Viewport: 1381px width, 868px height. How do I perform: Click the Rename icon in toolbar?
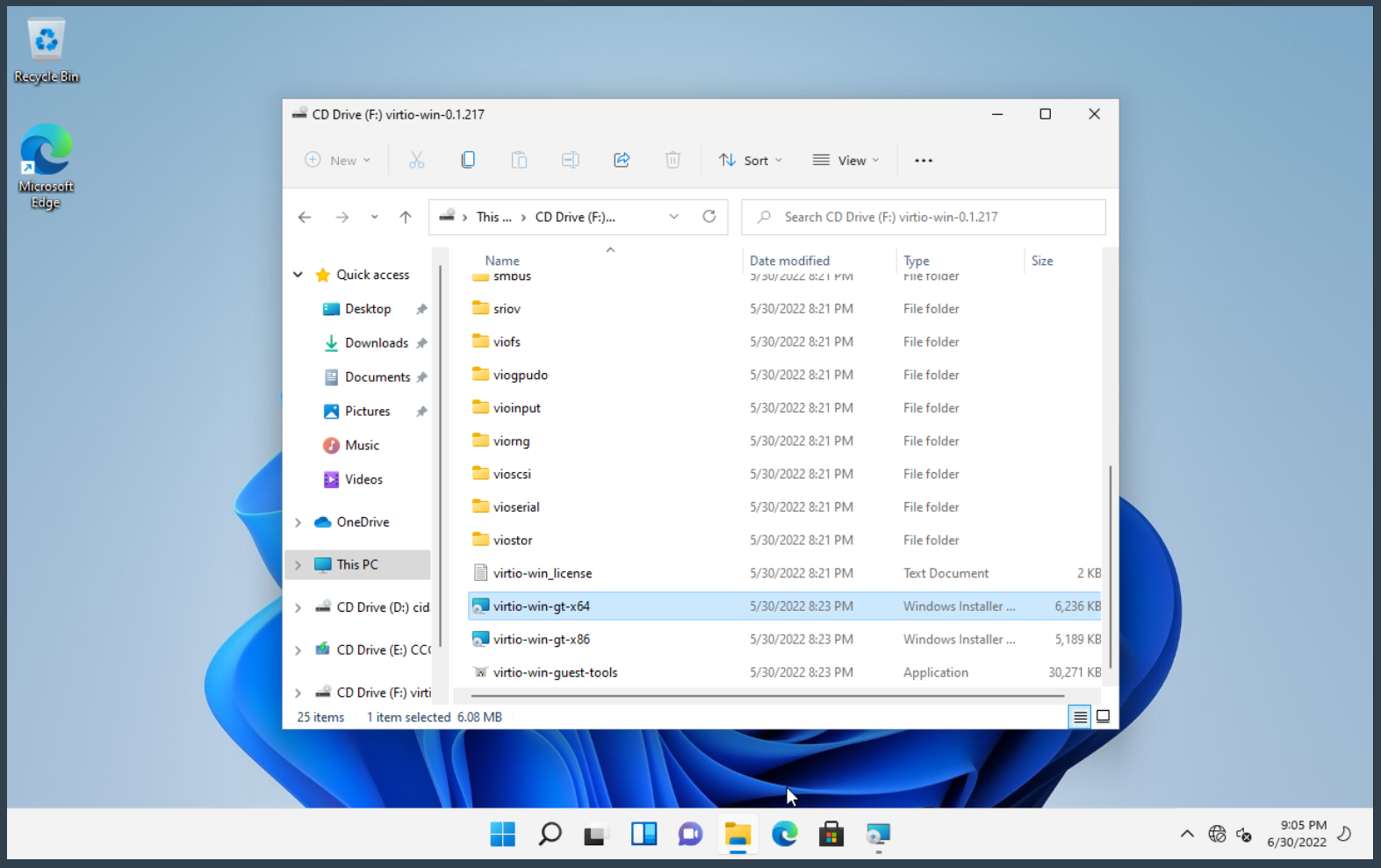(570, 160)
